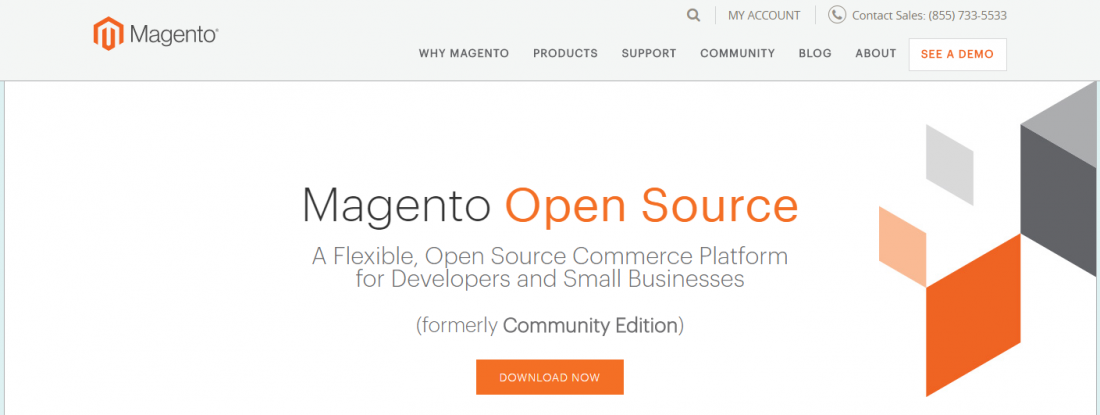The image size is (1100, 415).
Task: Click the phone icon beside Contact Sales
Action: [837, 15]
